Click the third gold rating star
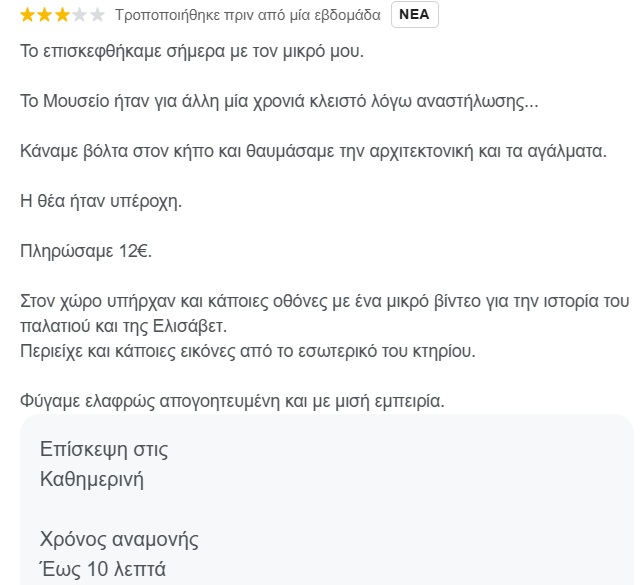 (x=61, y=15)
